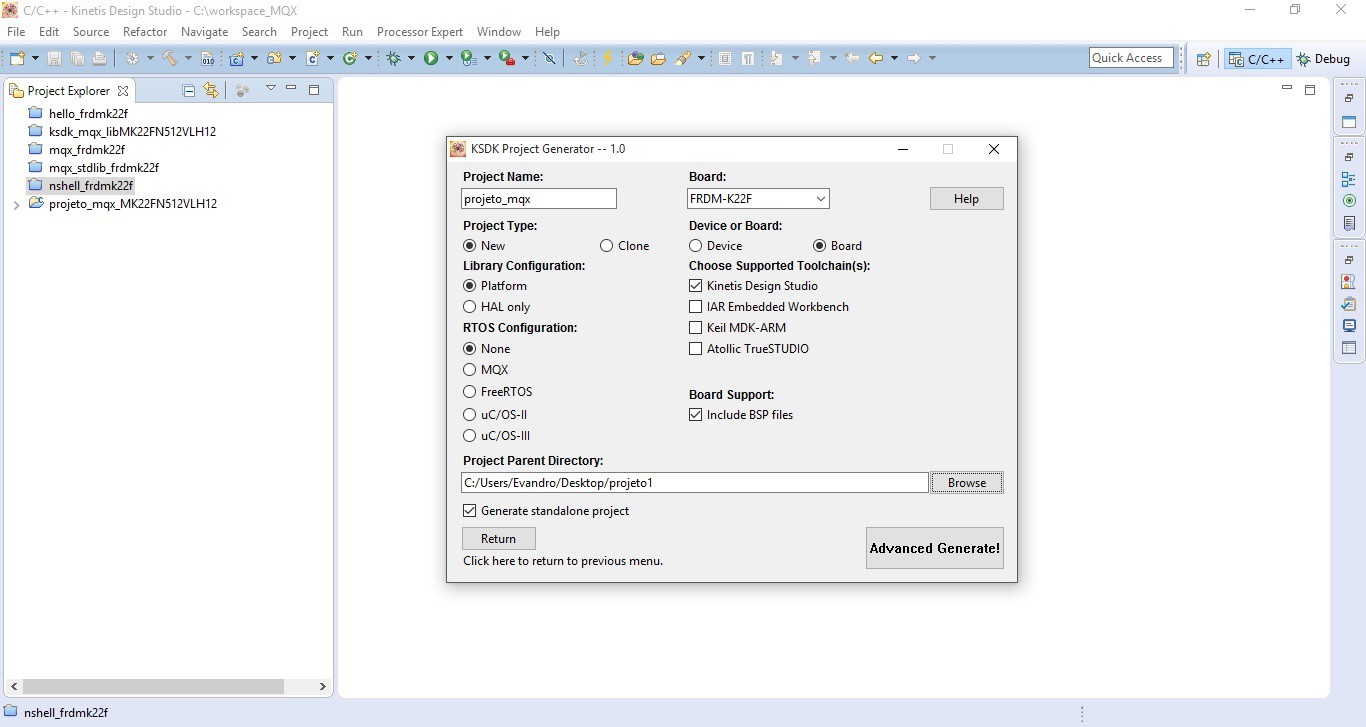Click the Project Name input field

coord(539,199)
